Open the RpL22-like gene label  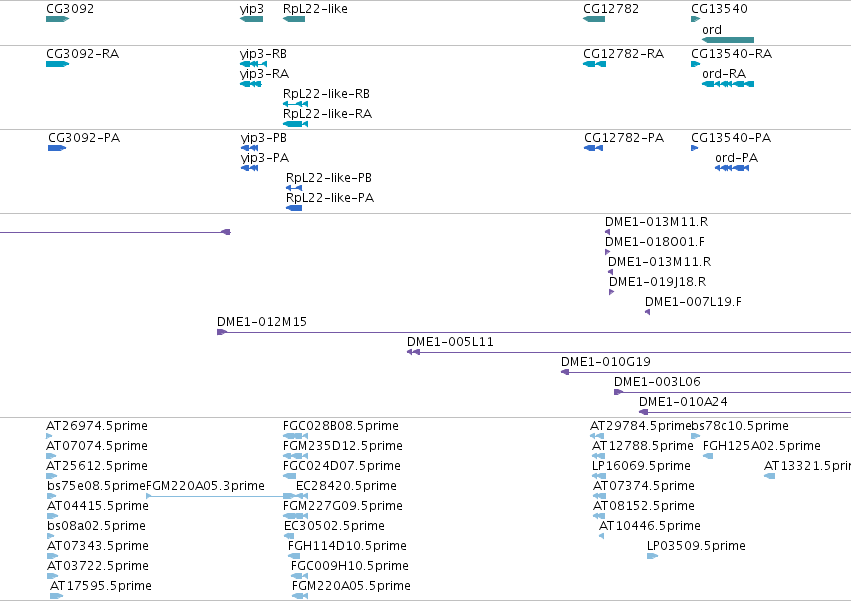315,9
